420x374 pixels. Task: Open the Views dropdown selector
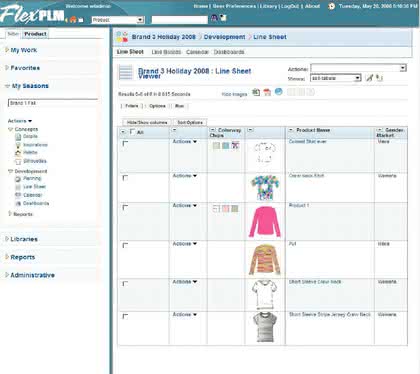coord(336,78)
